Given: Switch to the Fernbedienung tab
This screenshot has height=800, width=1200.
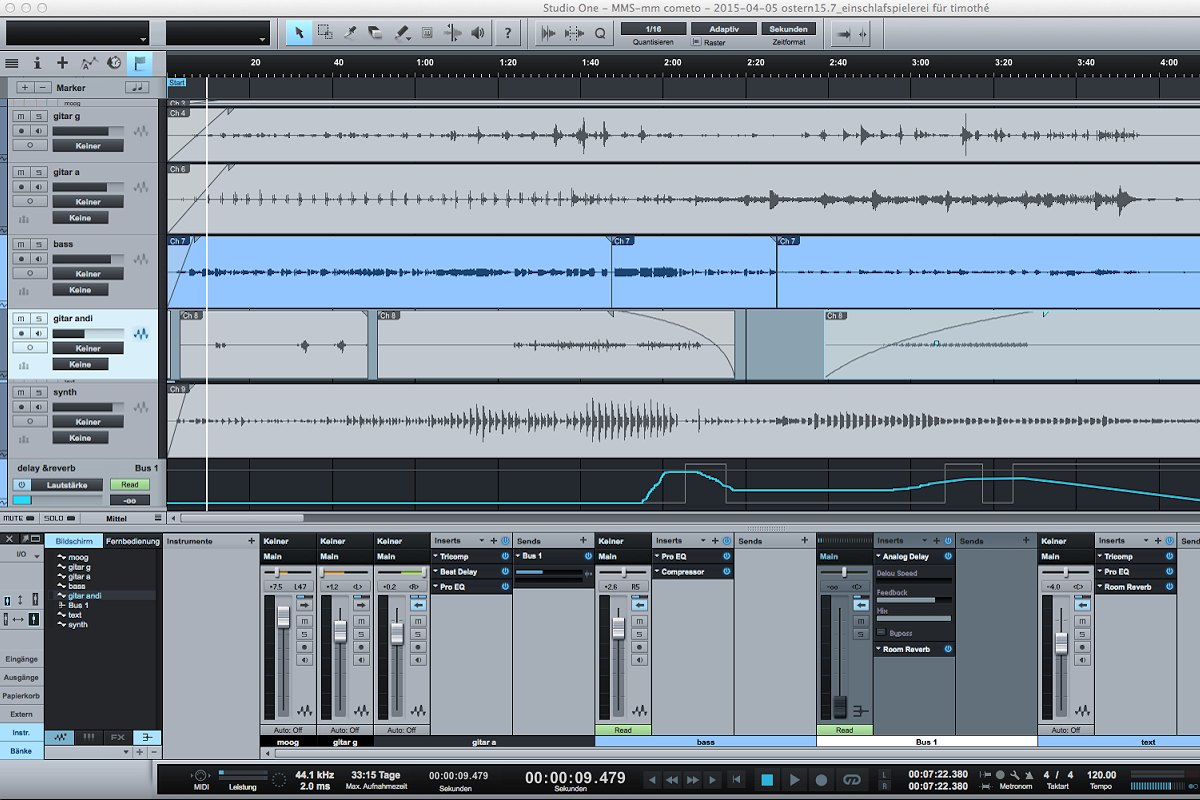Looking at the screenshot, I should click(x=132, y=541).
